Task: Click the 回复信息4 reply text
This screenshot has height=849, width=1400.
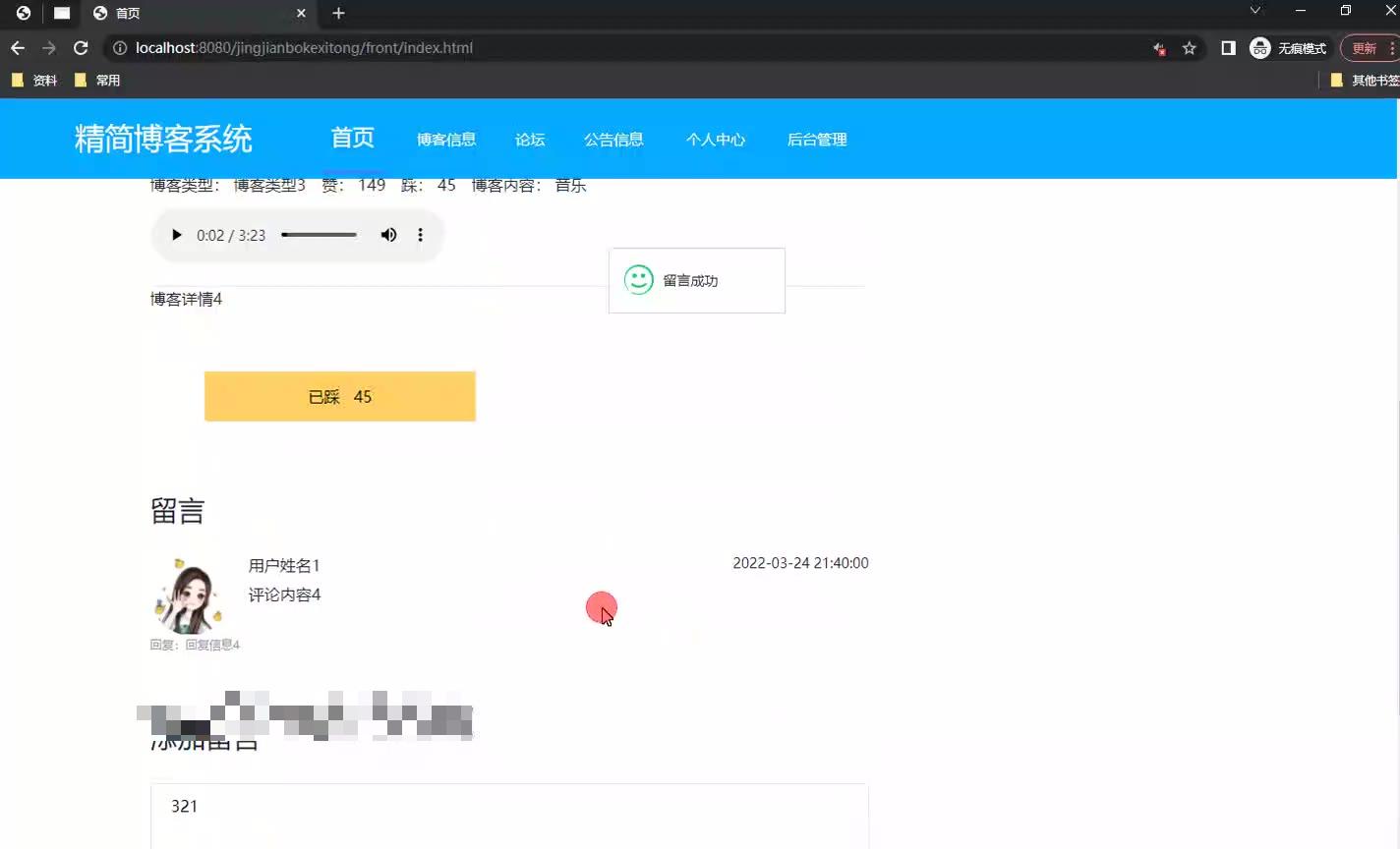Action: point(212,645)
